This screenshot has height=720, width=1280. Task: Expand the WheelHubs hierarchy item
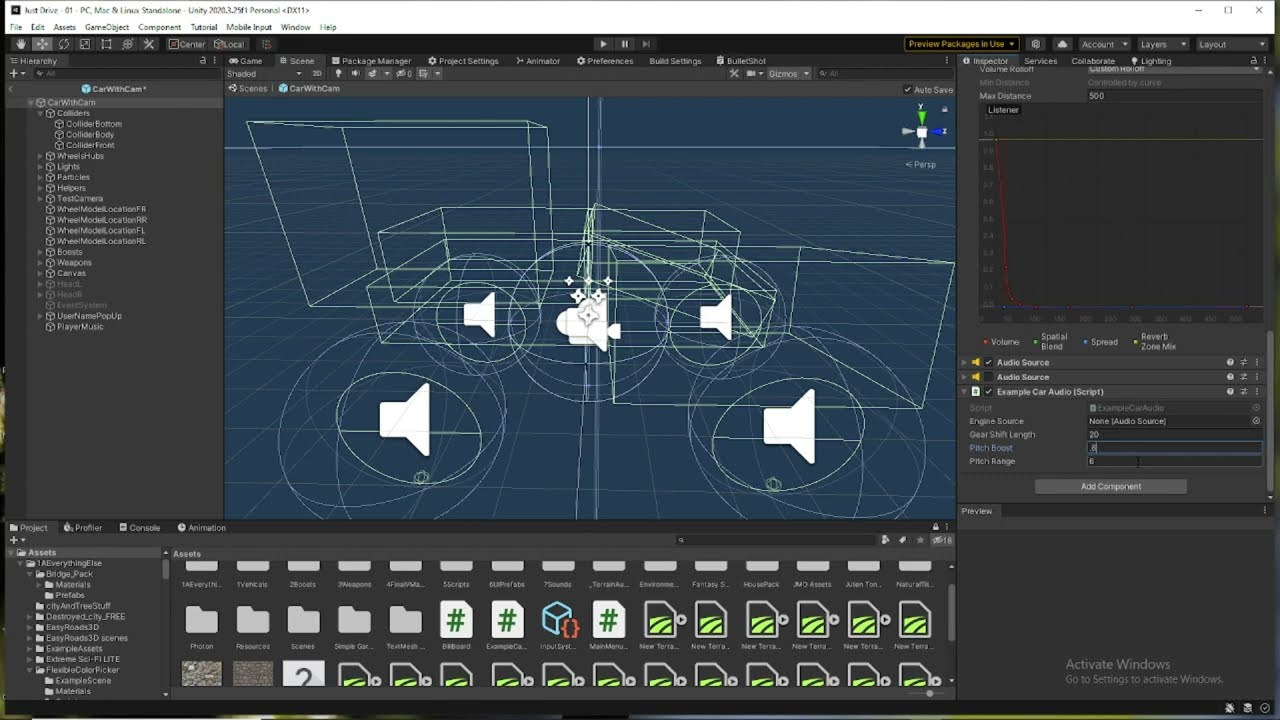[x=41, y=156]
